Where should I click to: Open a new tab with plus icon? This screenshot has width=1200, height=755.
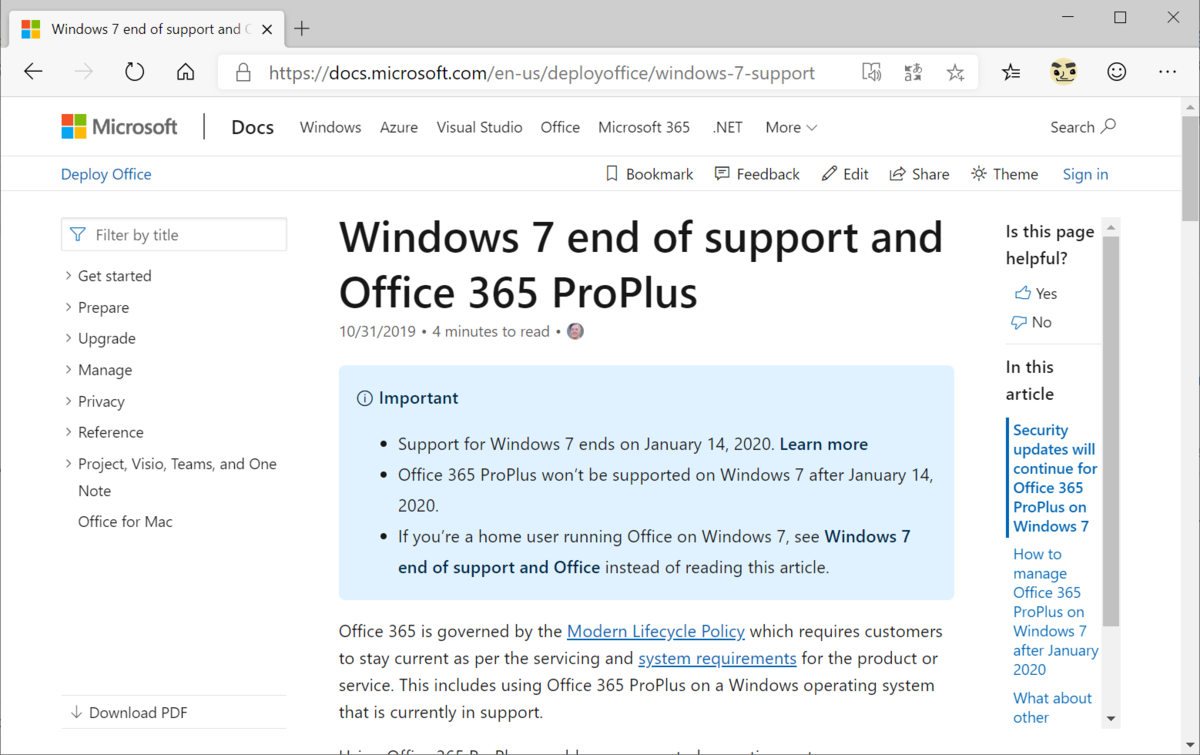[301, 28]
